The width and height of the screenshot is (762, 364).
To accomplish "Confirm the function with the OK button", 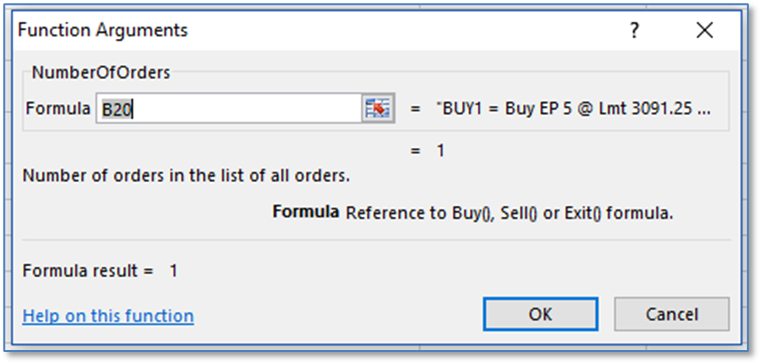I will pos(540,314).
